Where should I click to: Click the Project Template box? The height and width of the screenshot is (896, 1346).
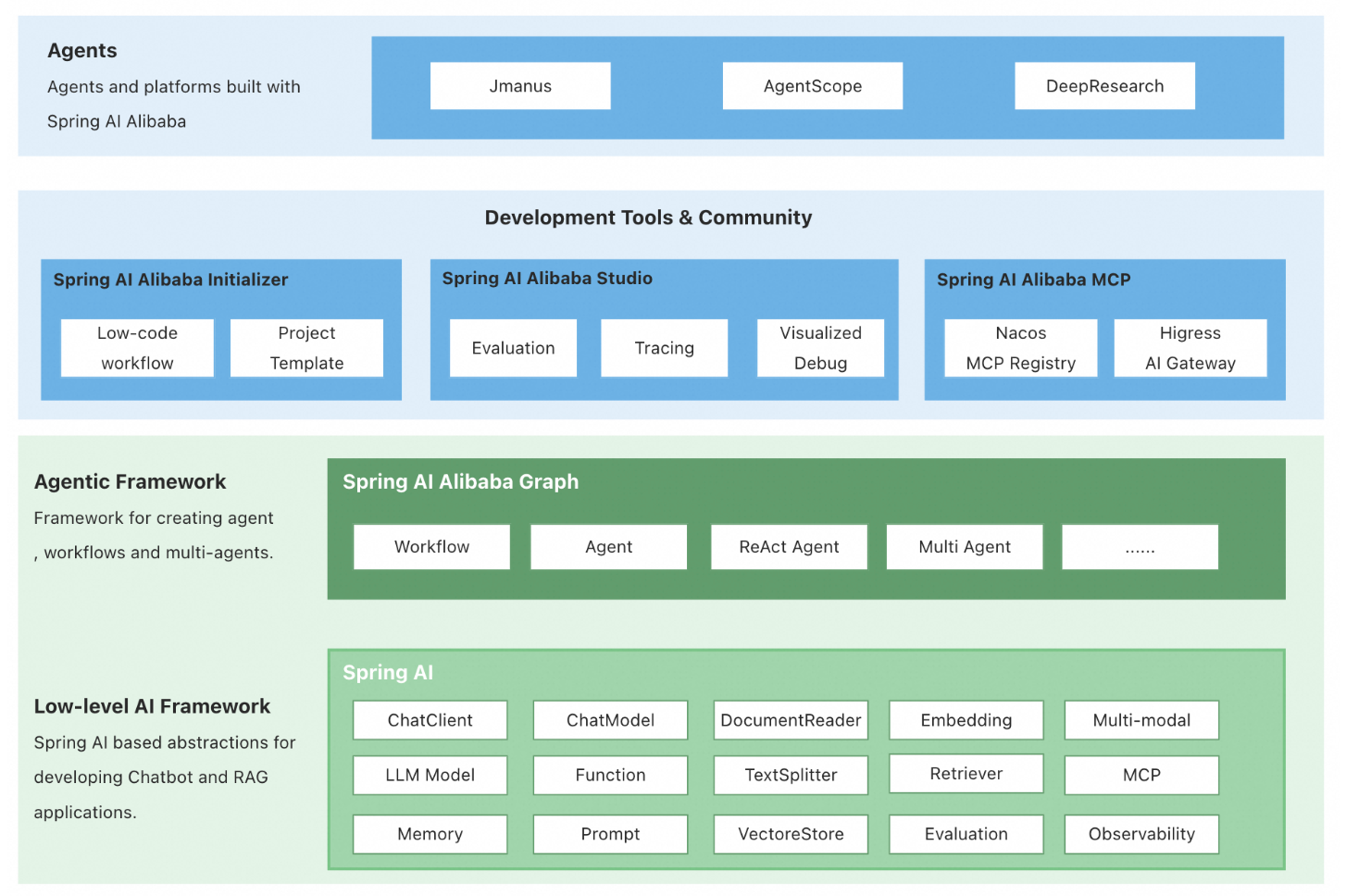click(306, 348)
